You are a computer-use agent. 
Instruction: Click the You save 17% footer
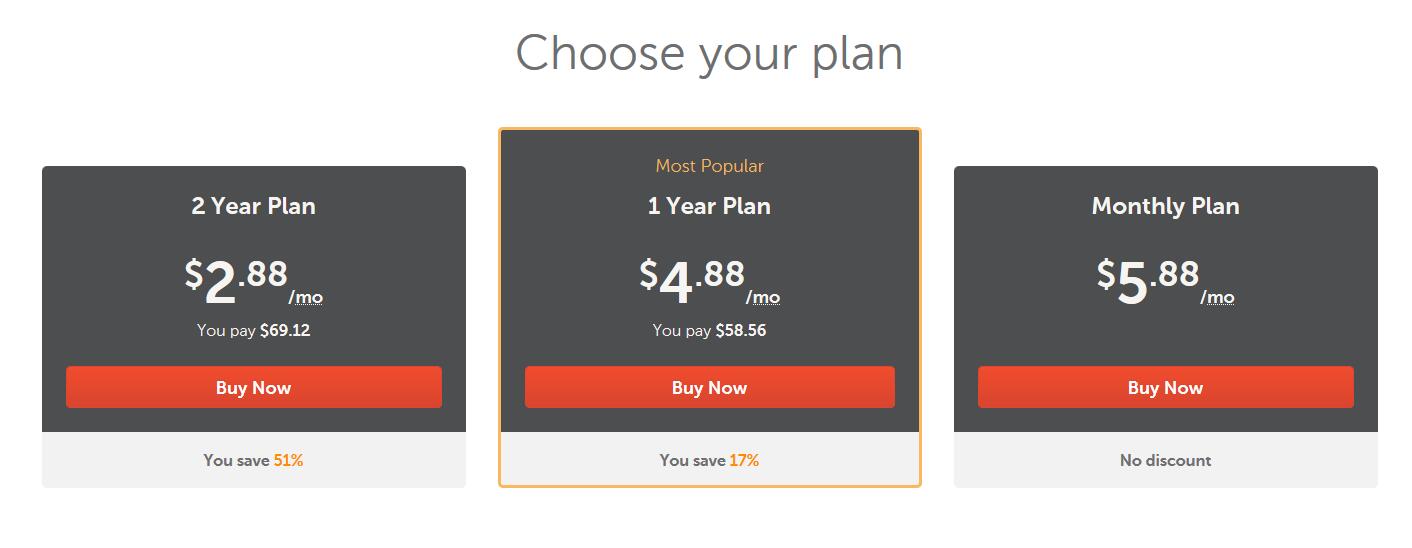pyautogui.click(x=710, y=460)
